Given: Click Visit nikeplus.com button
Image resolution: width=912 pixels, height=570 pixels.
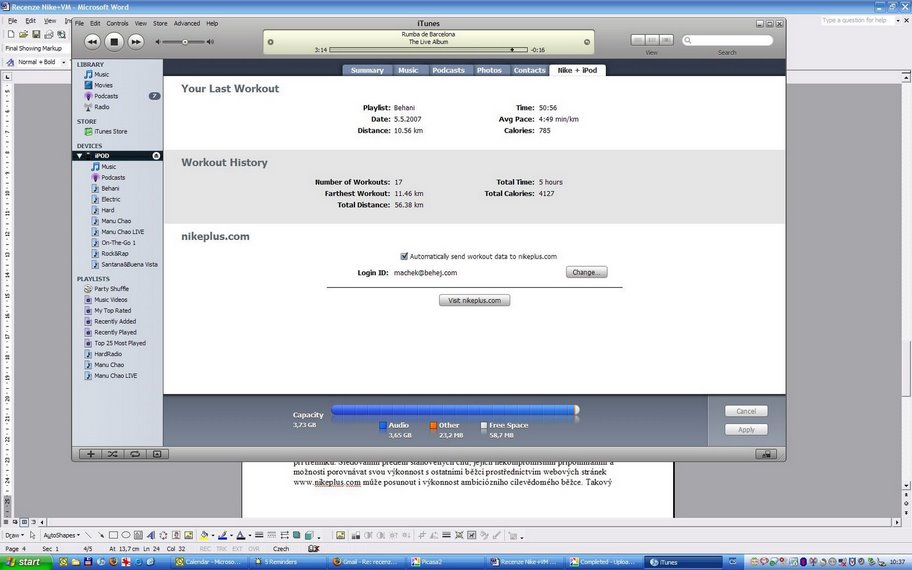Looking at the screenshot, I should 475,300.
